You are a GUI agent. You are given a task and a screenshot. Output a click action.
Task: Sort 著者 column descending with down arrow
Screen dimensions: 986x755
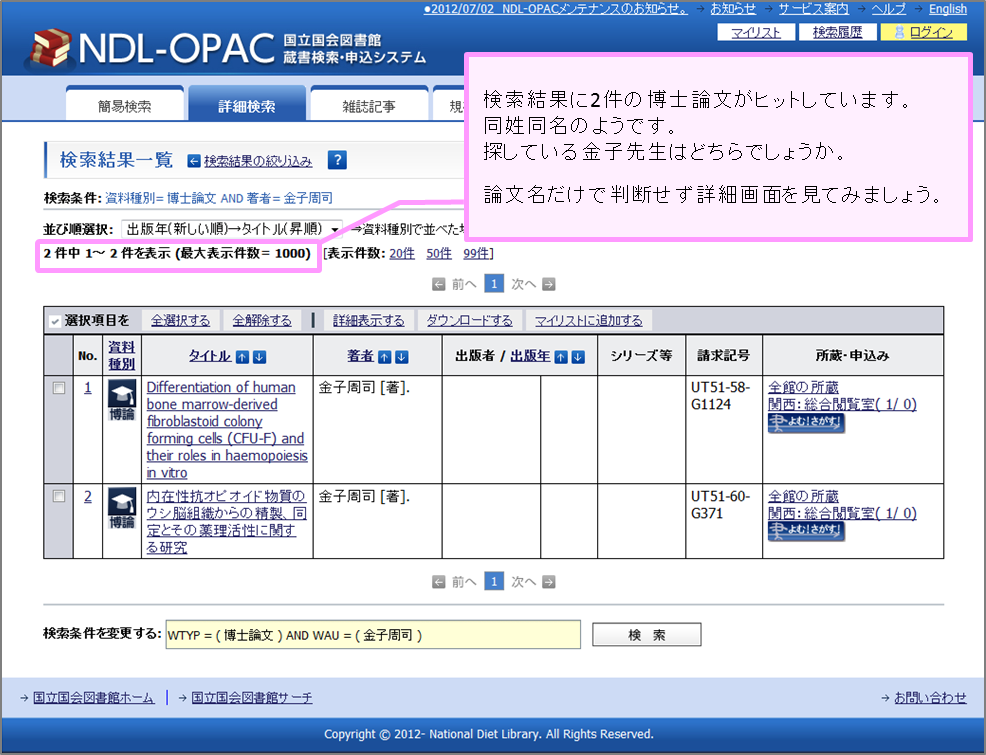coord(402,357)
